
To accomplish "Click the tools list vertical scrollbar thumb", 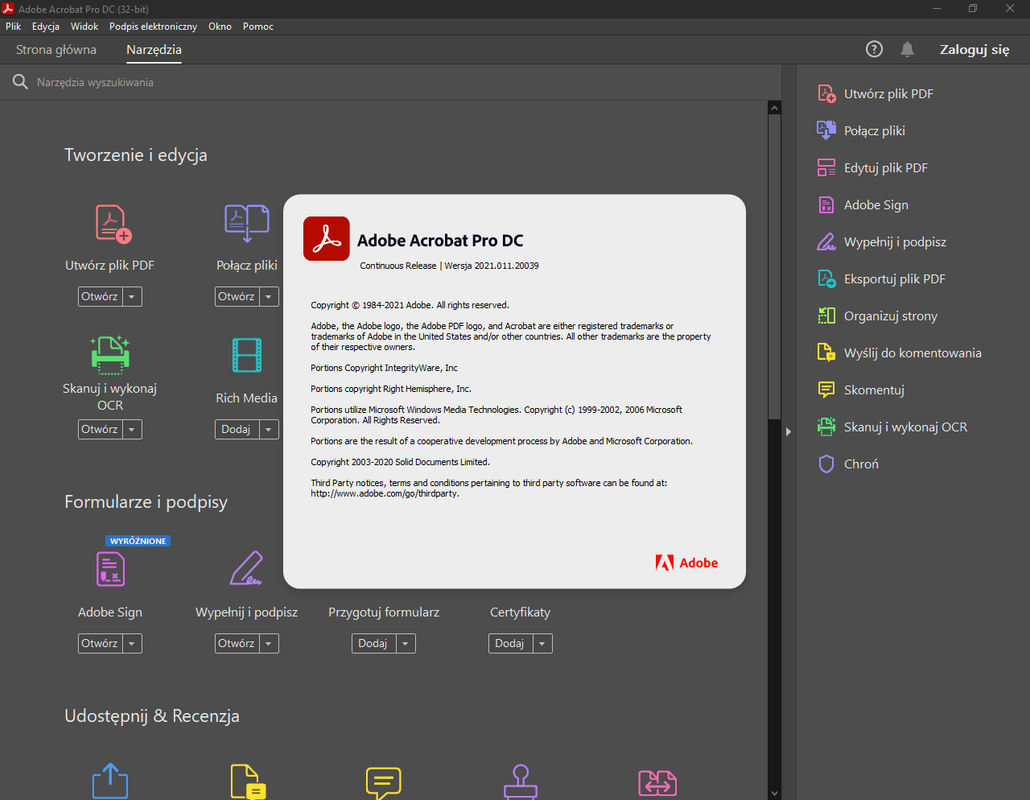I will point(774,267).
